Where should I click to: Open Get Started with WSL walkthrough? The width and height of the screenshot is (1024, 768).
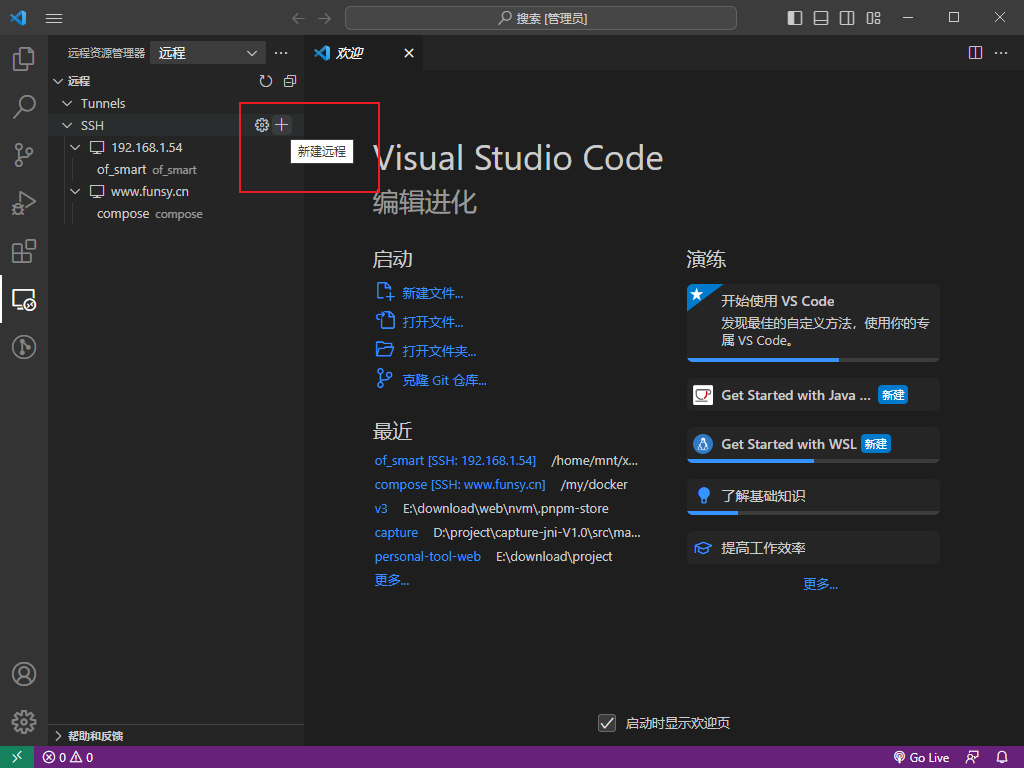point(813,445)
